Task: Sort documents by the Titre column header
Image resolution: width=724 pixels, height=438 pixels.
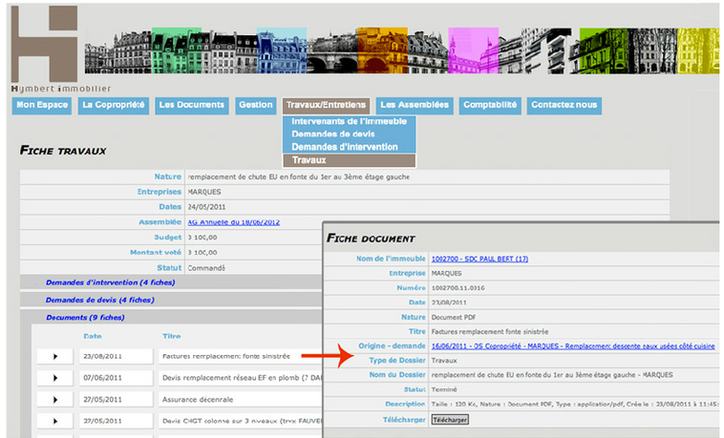Action: [171, 336]
